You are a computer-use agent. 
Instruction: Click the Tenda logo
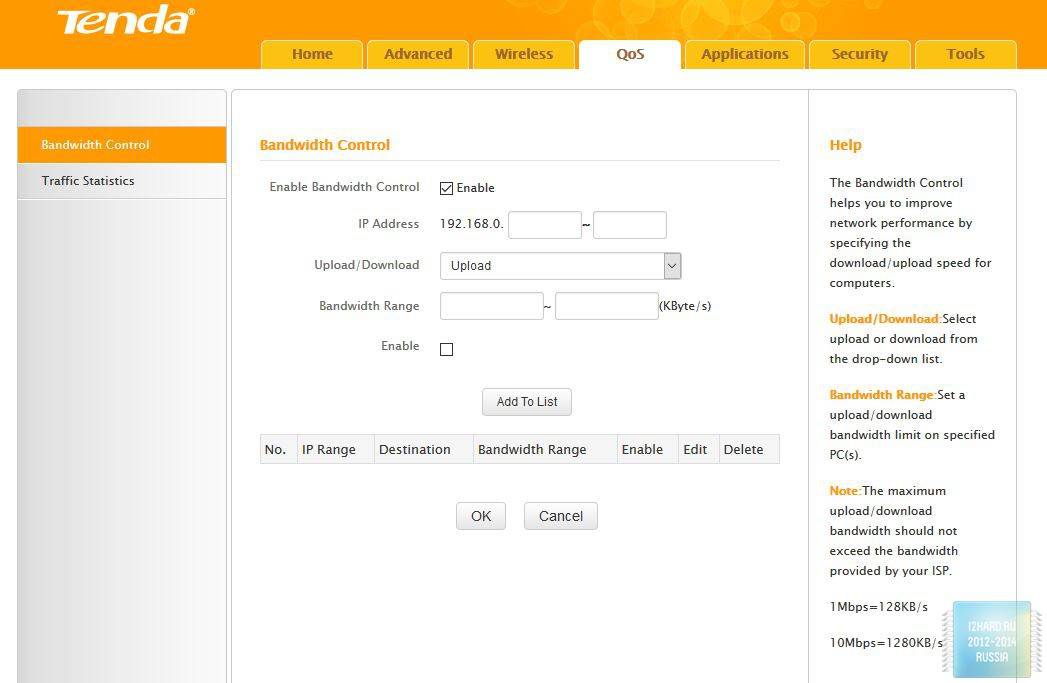coord(125,21)
